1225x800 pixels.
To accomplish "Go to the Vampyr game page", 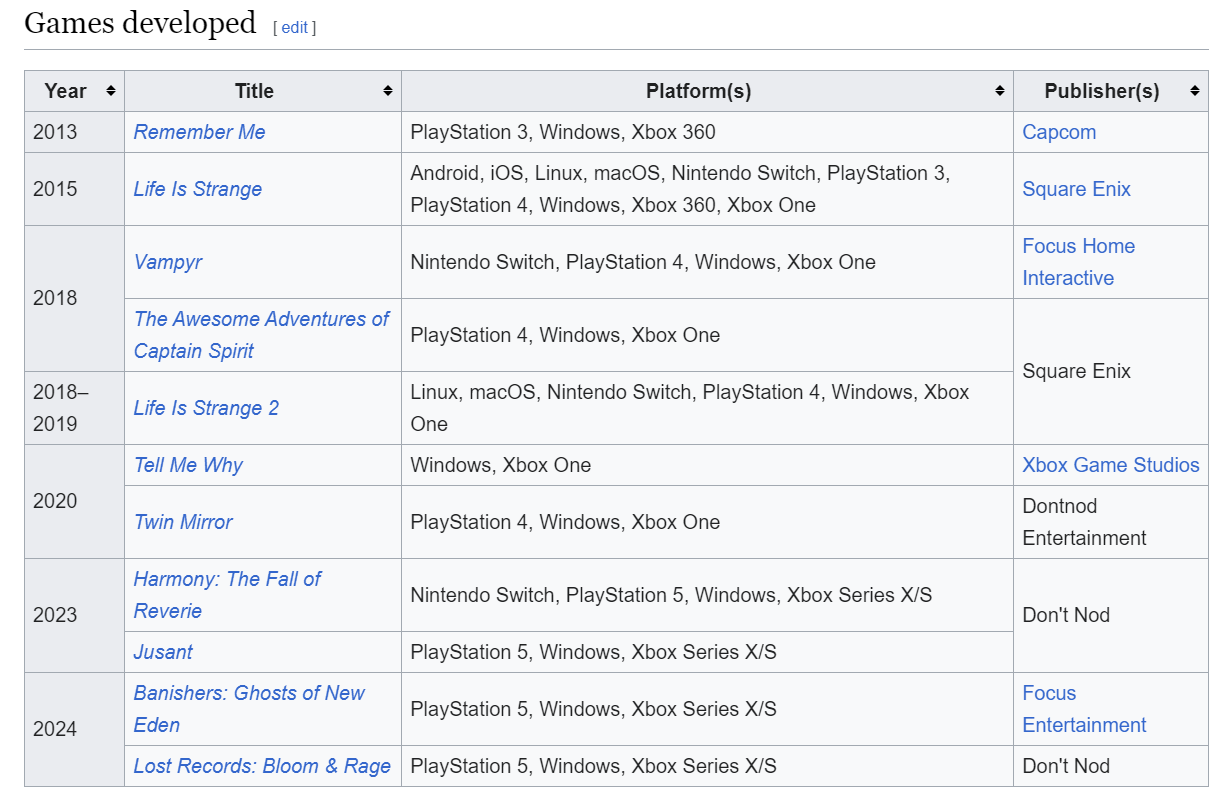I will pyautogui.click(x=168, y=262).
